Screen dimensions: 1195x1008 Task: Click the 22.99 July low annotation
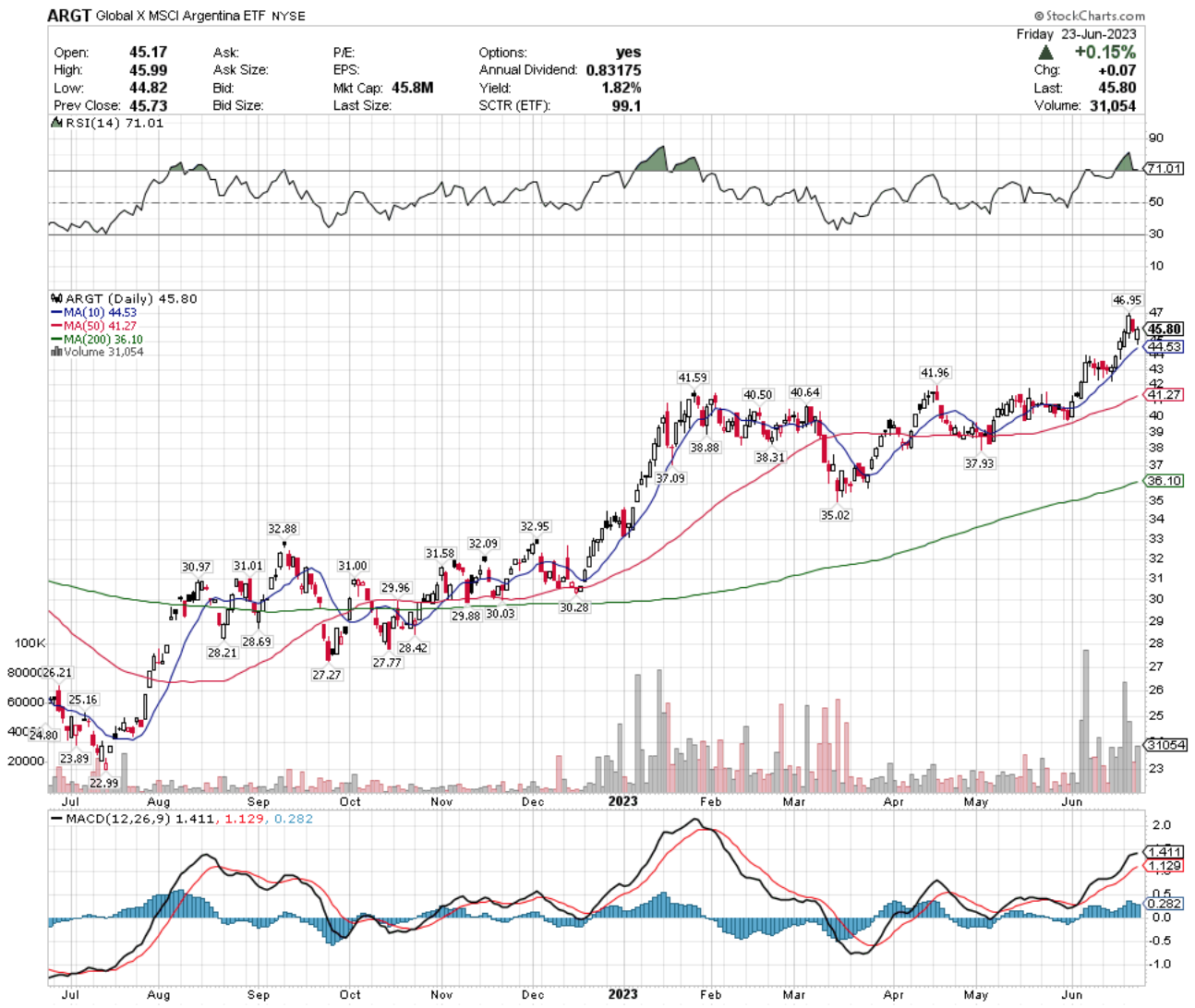click(104, 783)
